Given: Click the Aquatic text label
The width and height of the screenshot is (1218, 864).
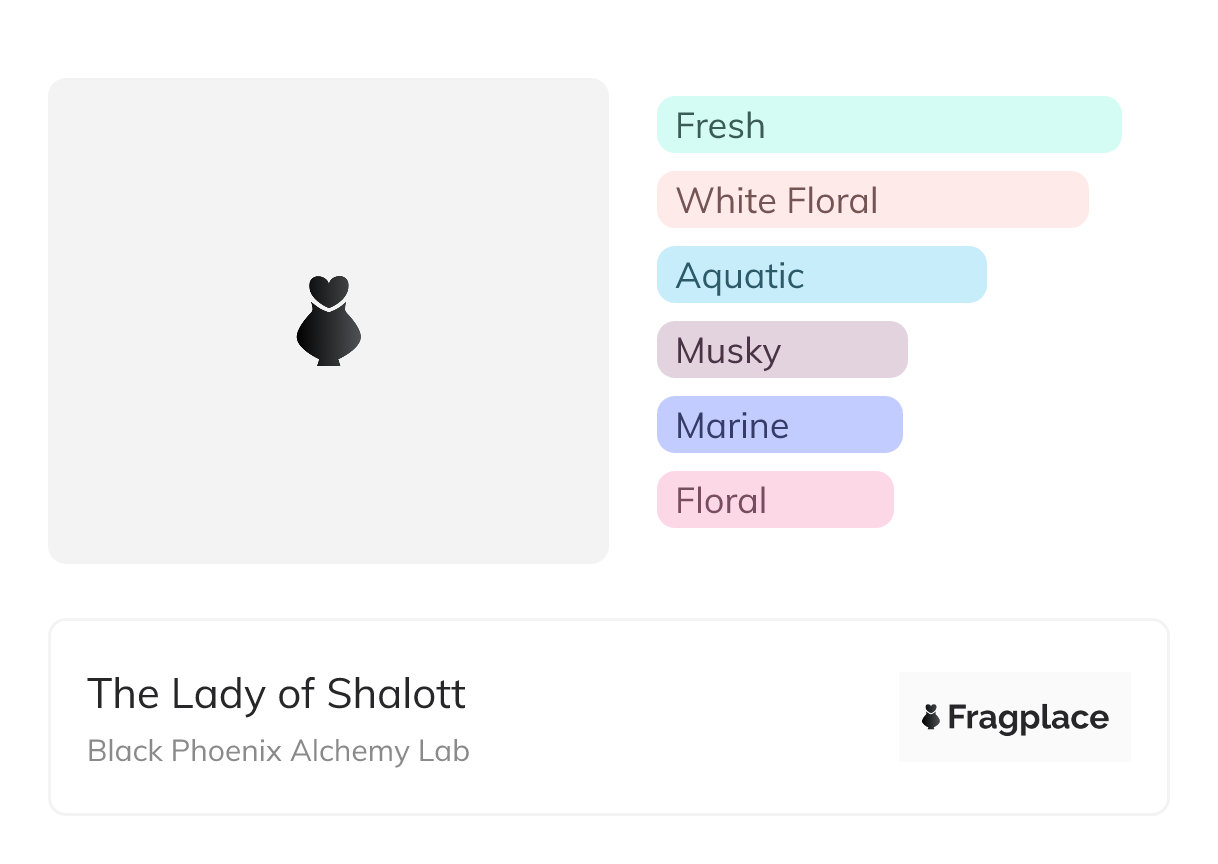Looking at the screenshot, I should [x=739, y=276].
